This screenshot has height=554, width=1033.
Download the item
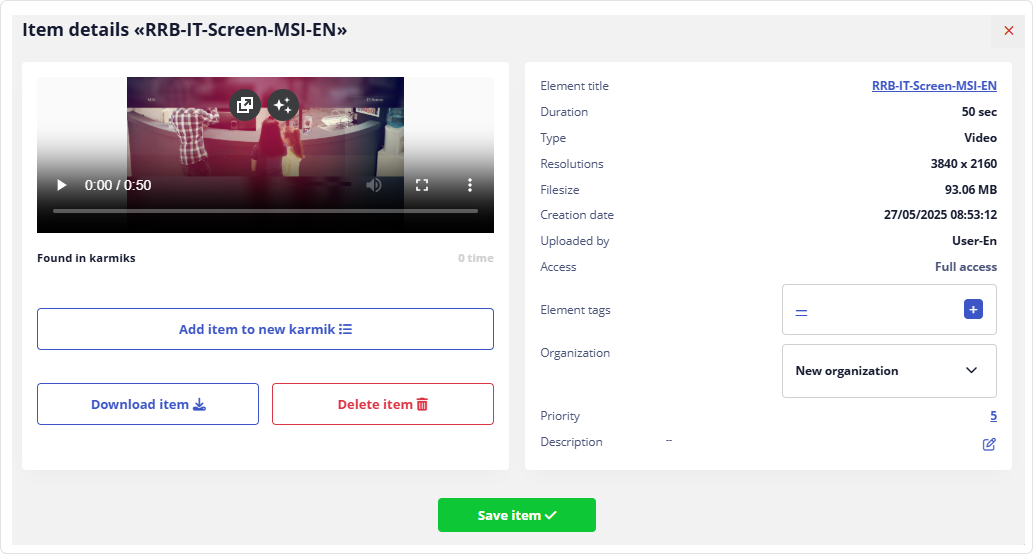pyautogui.click(x=148, y=404)
